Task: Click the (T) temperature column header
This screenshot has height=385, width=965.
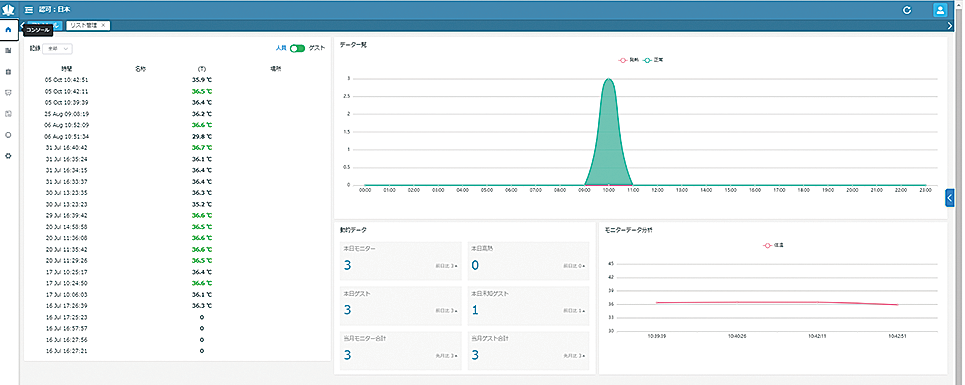Action: (x=202, y=69)
